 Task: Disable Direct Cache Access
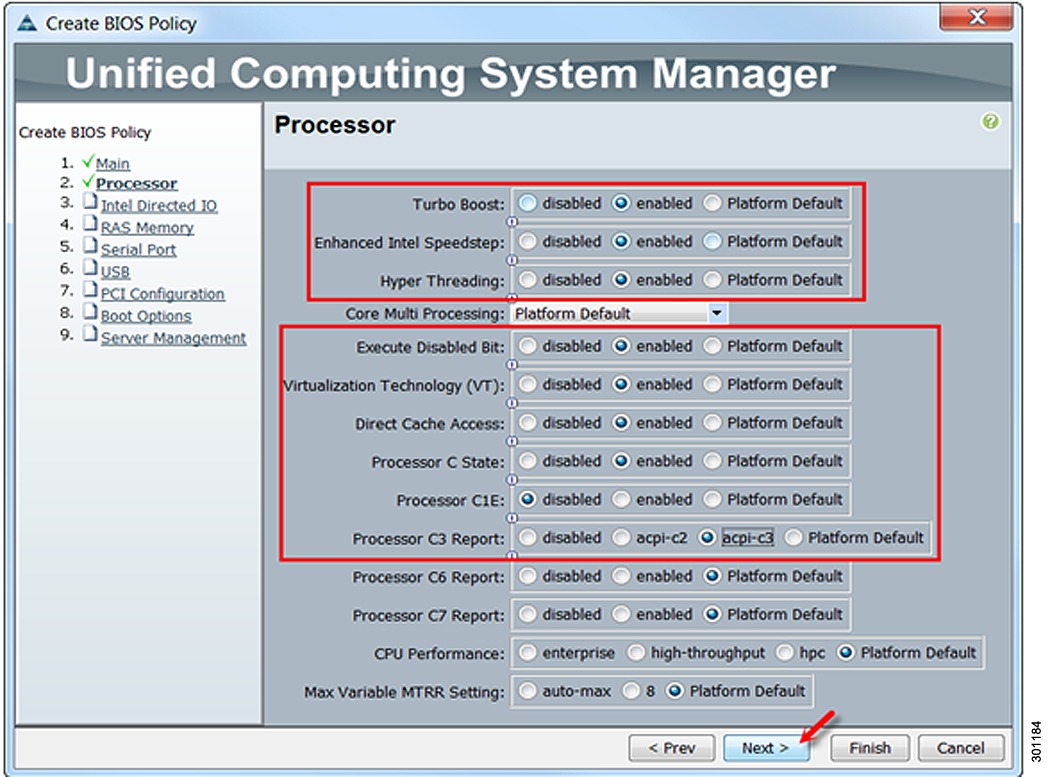pyautogui.click(x=528, y=423)
